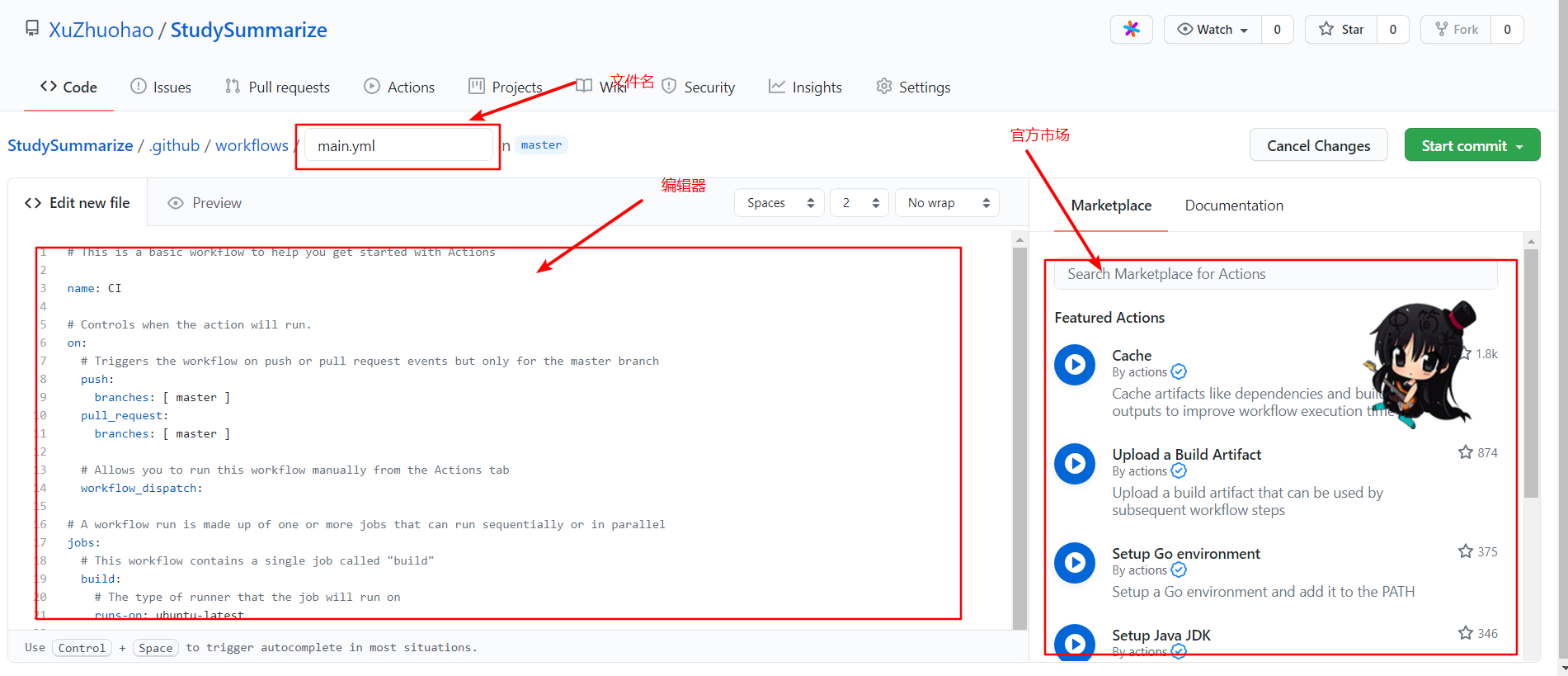Open the Security tab

[x=698, y=87]
